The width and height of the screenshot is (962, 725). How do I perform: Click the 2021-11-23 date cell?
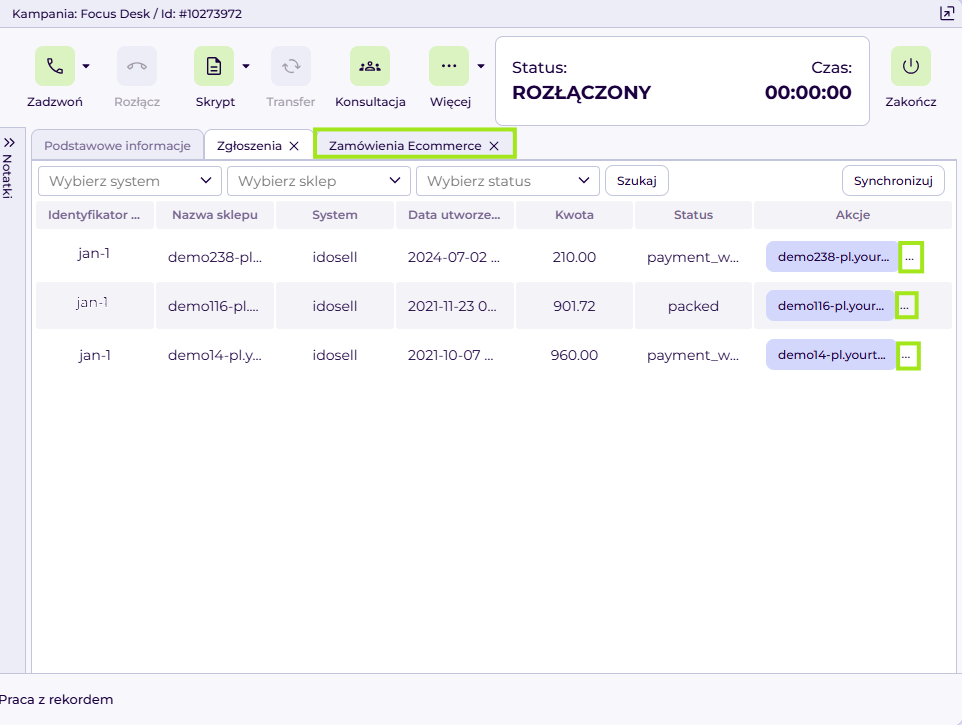[455, 306]
